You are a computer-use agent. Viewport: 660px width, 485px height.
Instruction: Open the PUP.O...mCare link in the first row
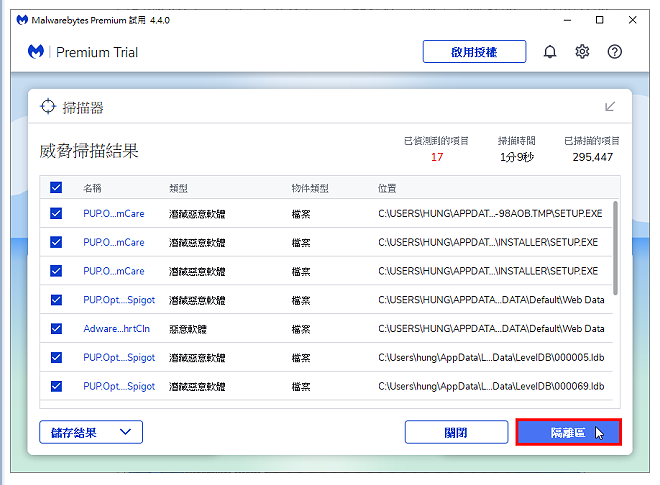[x=114, y=214]
